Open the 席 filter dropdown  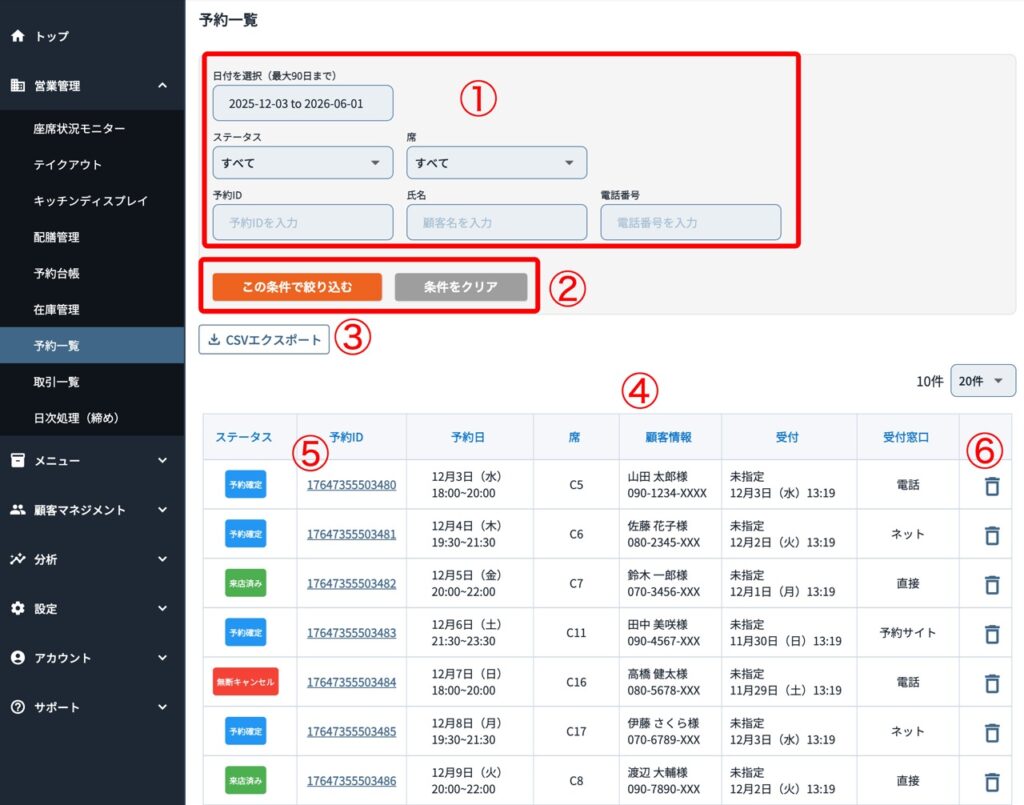[x=496, y=162]
